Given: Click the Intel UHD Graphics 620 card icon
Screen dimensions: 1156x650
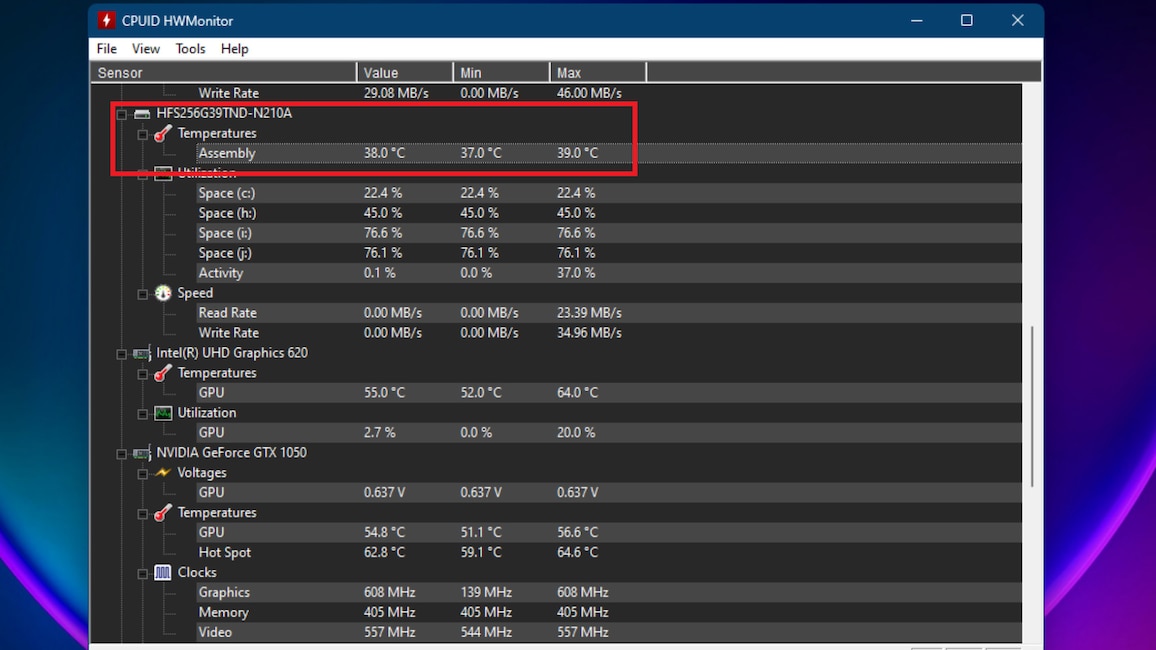Looking at the screenshot, I should pos(142,354).
